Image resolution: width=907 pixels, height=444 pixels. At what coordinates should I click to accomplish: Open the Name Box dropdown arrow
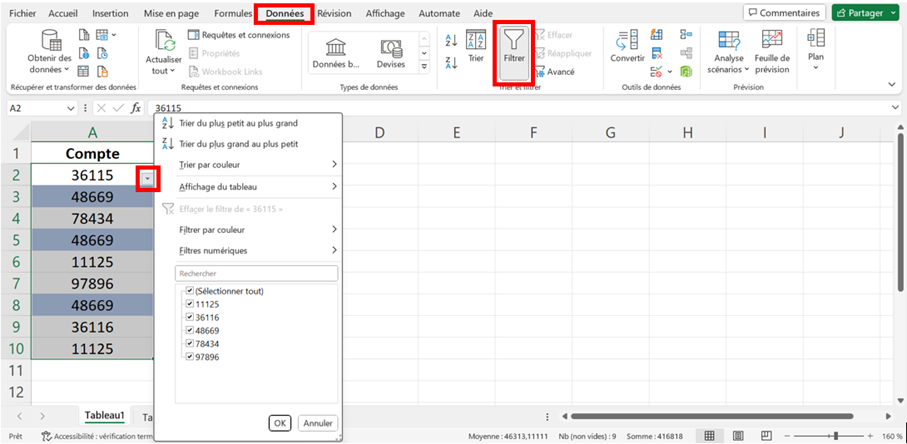pos(71,108)
